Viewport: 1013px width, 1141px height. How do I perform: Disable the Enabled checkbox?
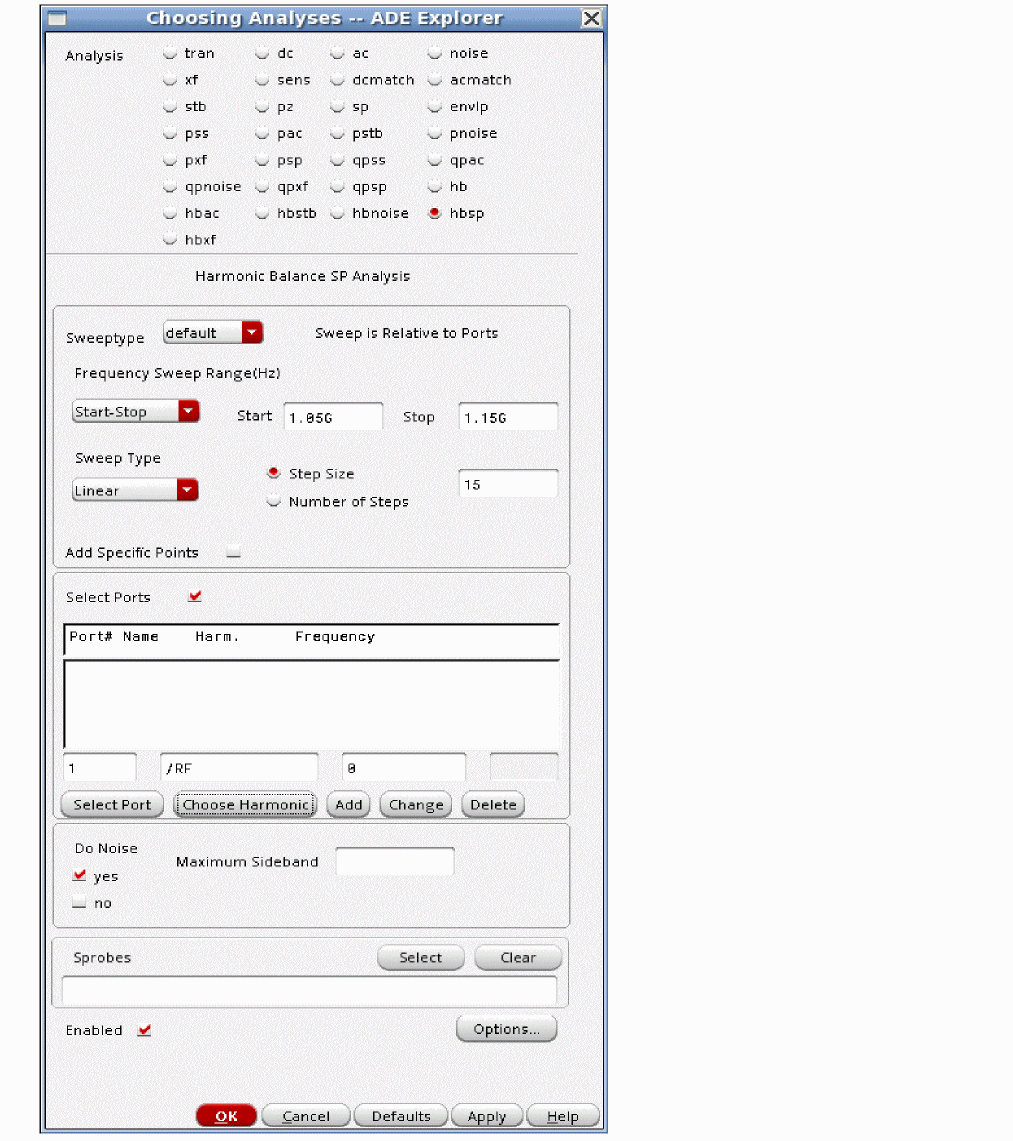coord(144,1030)
